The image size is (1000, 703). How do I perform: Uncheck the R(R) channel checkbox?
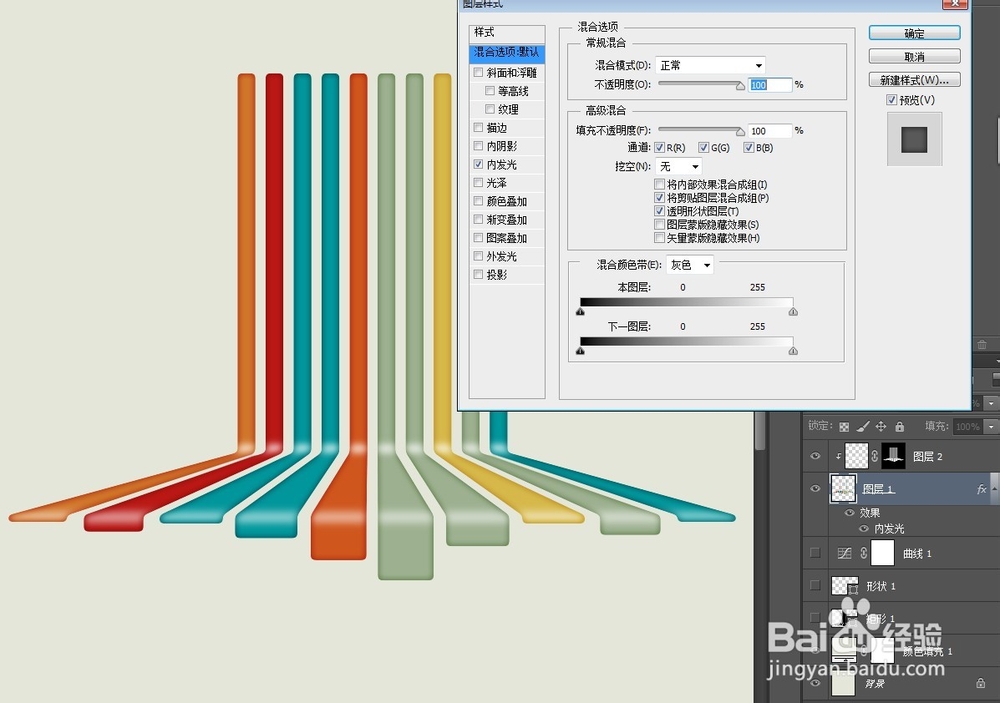(x=659, y=148)
